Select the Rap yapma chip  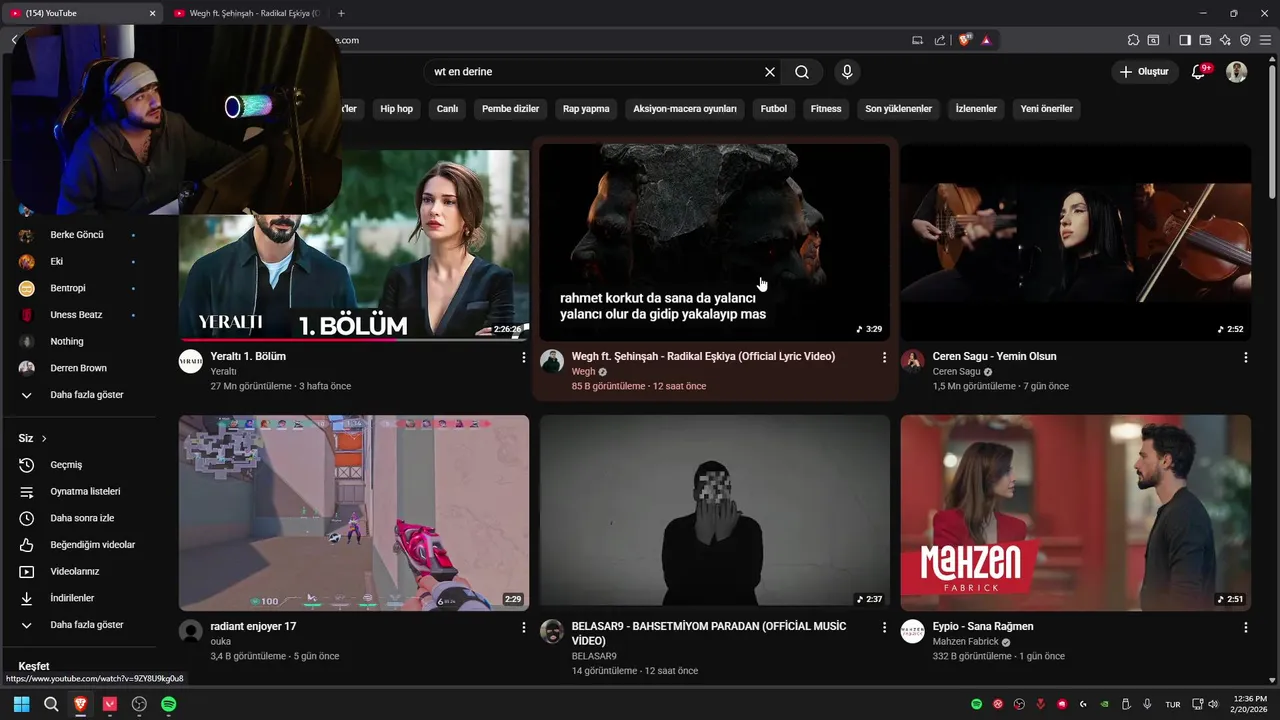(x=586, y=109)
